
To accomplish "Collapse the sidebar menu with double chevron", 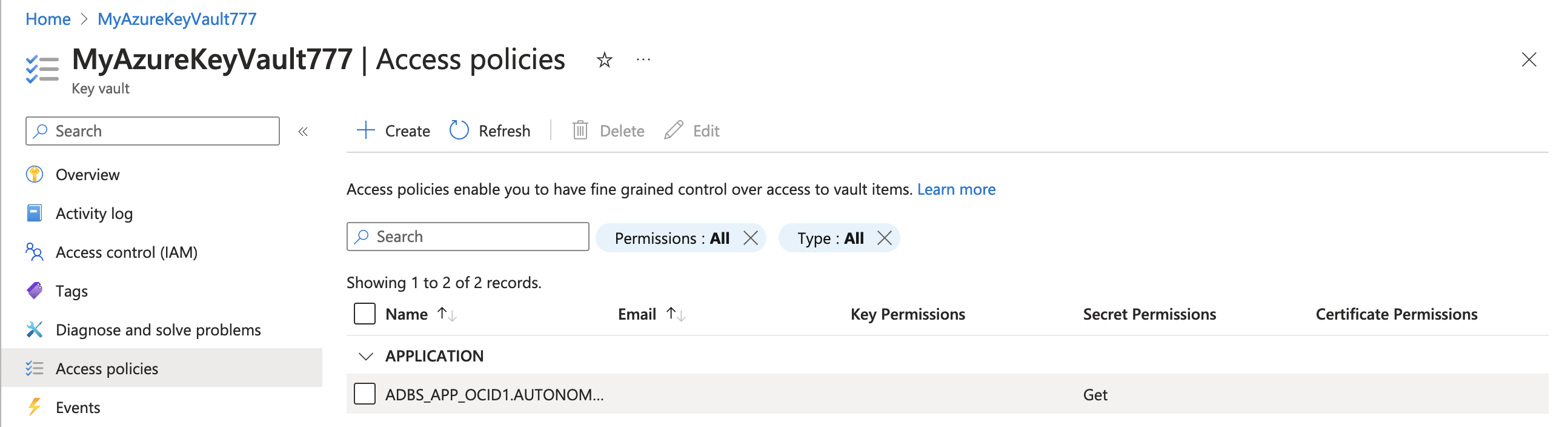I will tap(303, 131).
